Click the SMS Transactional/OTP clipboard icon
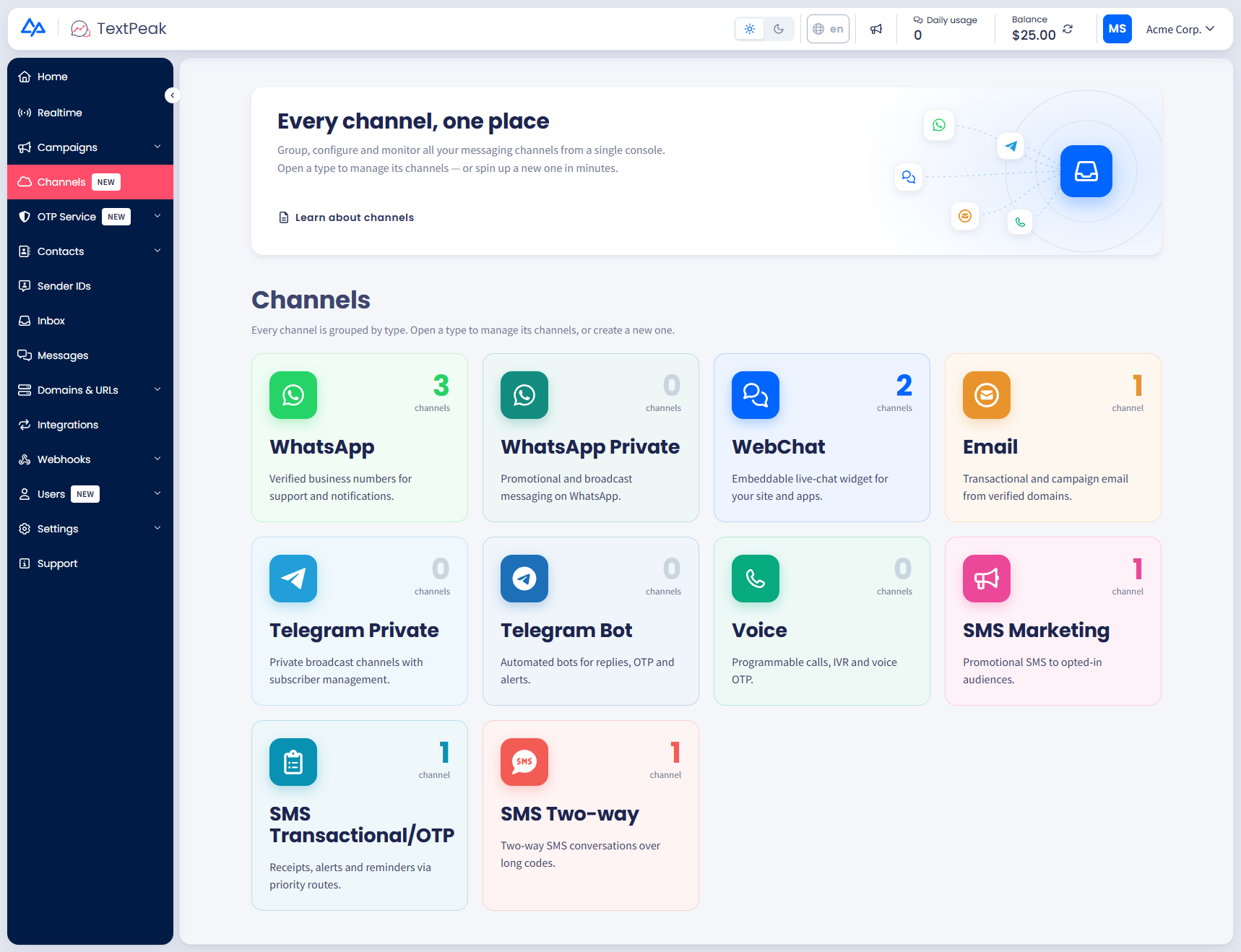1241x952 pixels. [293, 762]
